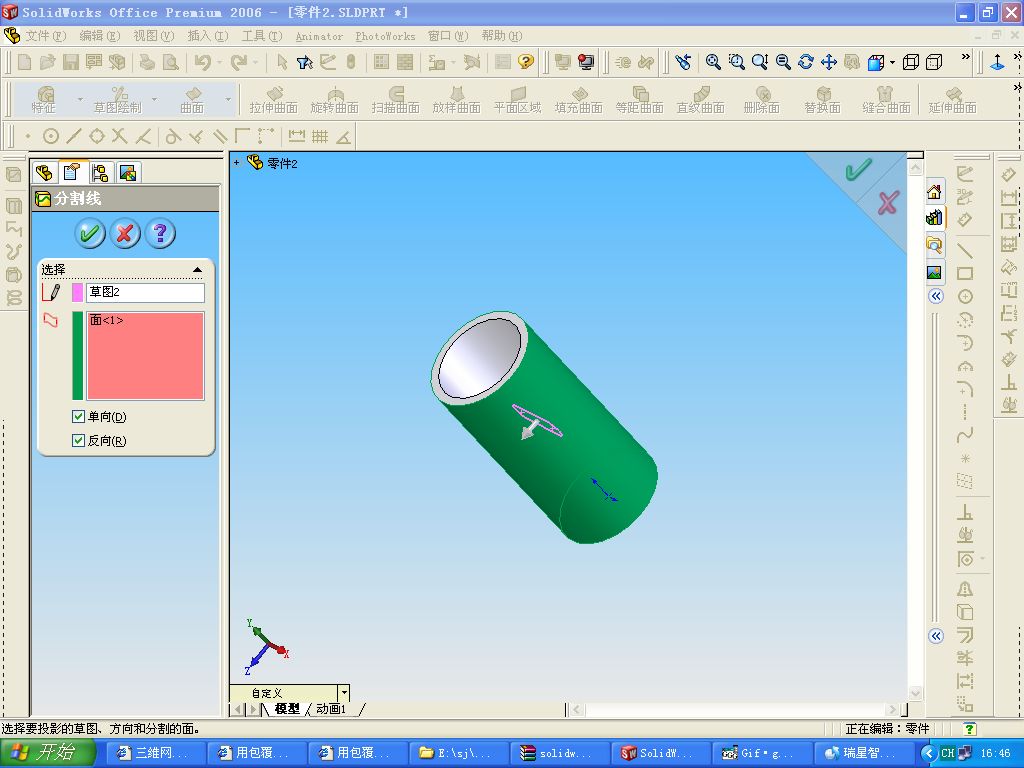The image size is (1024, 768).
Task: Open the 帮助(H) menu
Action: 502,36
